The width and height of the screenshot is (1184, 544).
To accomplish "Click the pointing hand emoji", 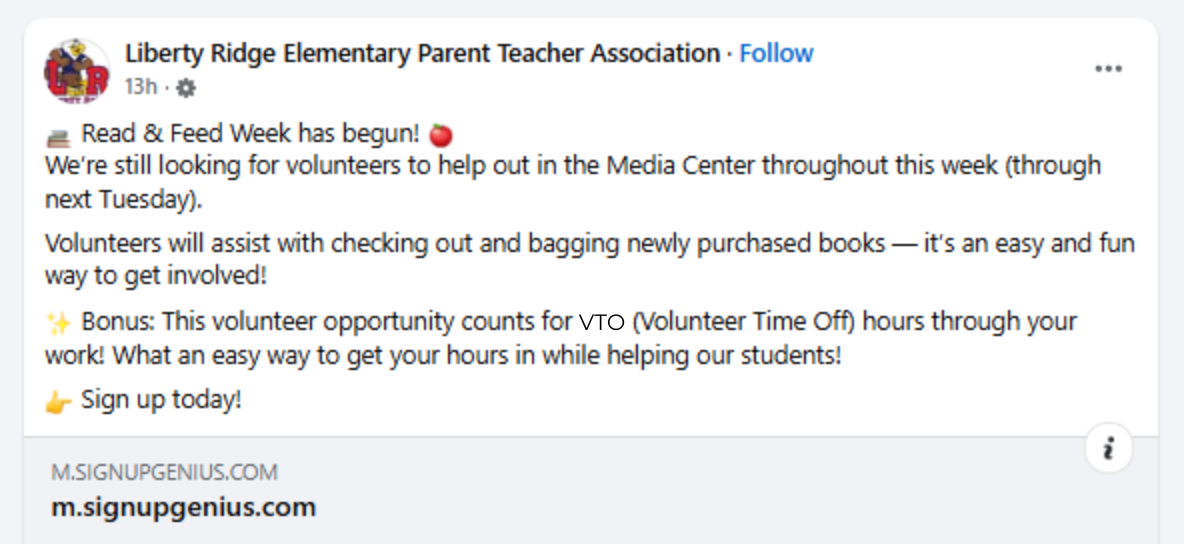I will (x=58, y=402).
